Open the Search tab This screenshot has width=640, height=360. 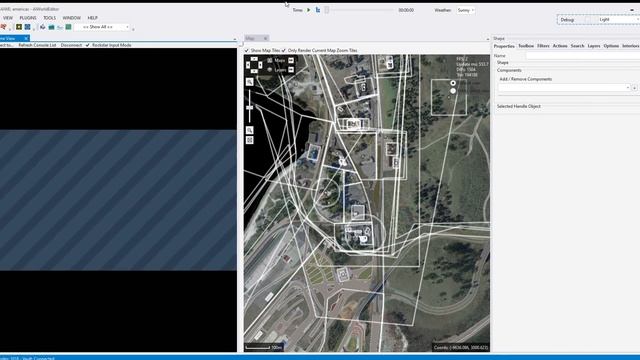(x=578, y=46)
